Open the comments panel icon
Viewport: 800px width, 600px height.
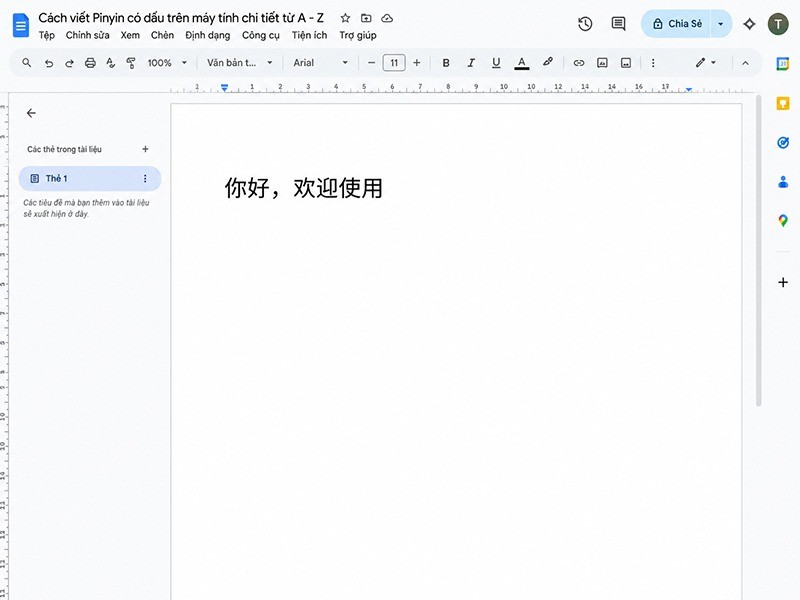click(618, 23)
